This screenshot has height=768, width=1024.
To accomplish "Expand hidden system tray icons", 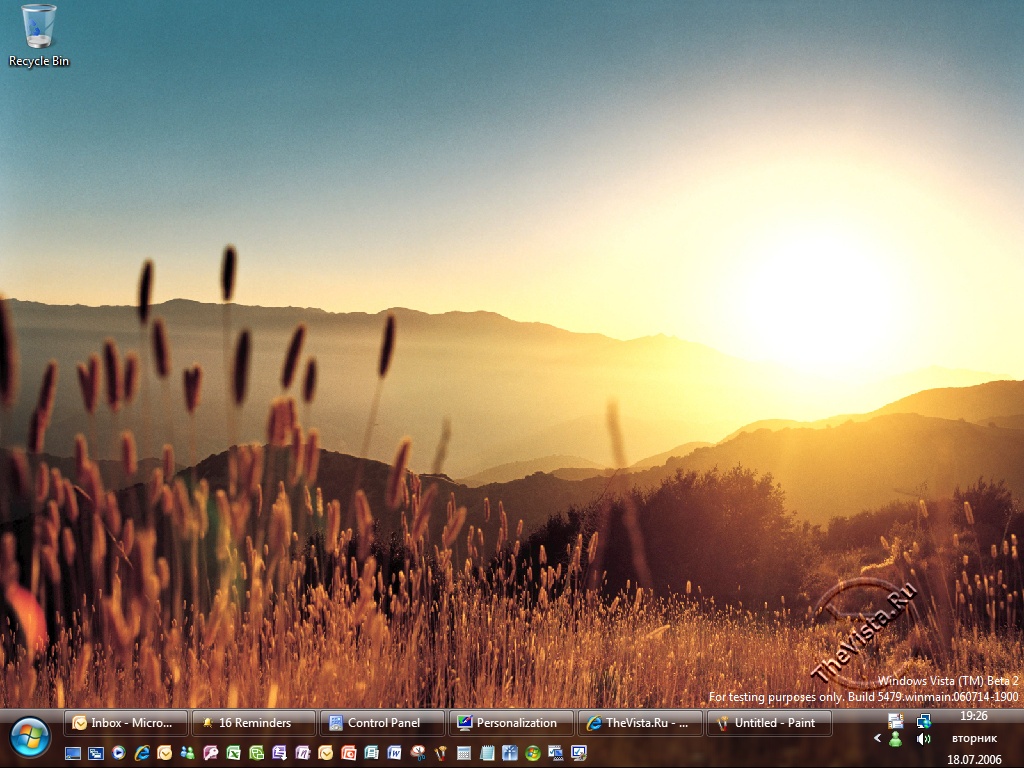I will tap(877, 739).
